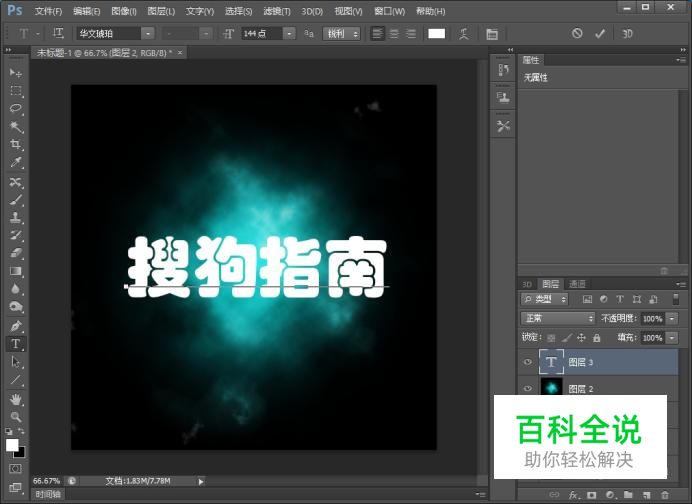Commit the current text edit
The width and height of the screenshot is (692, 504).
point(600,34)
